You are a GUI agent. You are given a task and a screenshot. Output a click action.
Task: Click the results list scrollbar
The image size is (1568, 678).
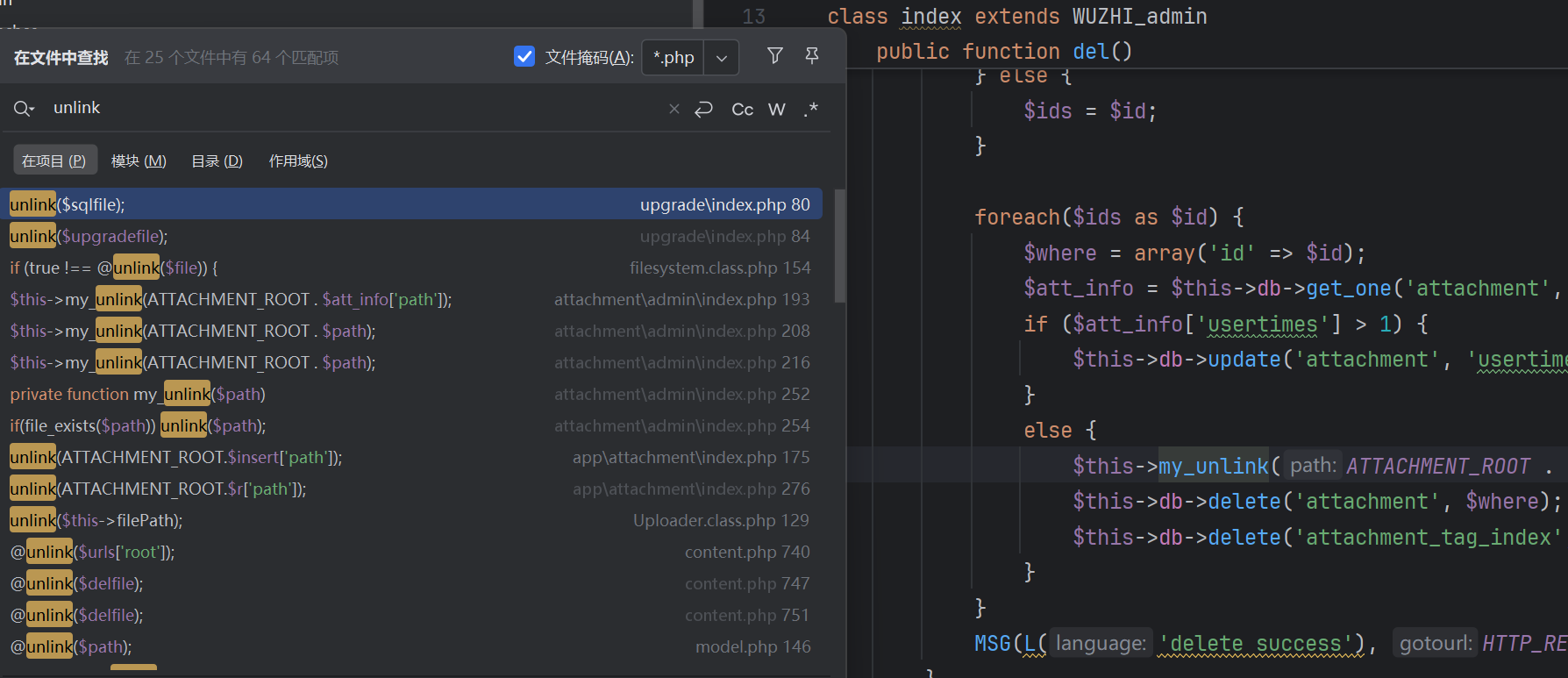[x=839, y=246]
